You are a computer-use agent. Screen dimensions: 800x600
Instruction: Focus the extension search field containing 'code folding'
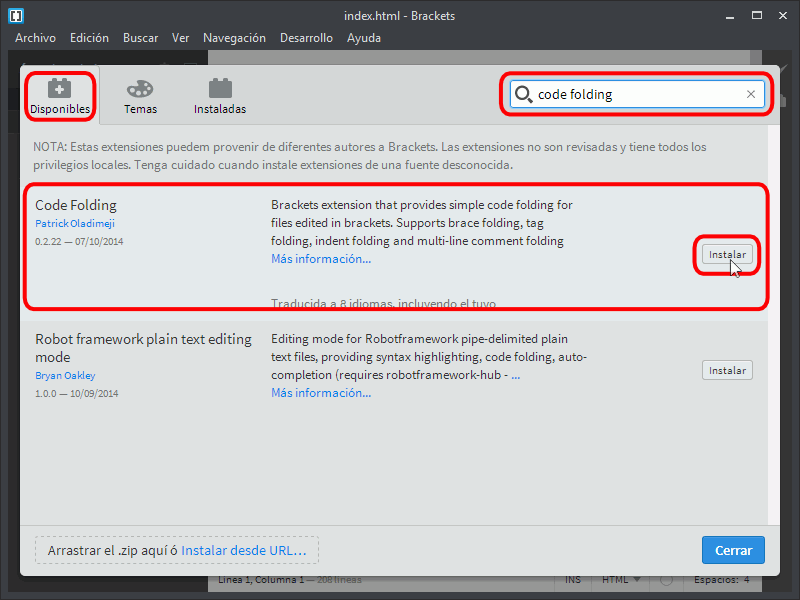(x=638, y=94)
